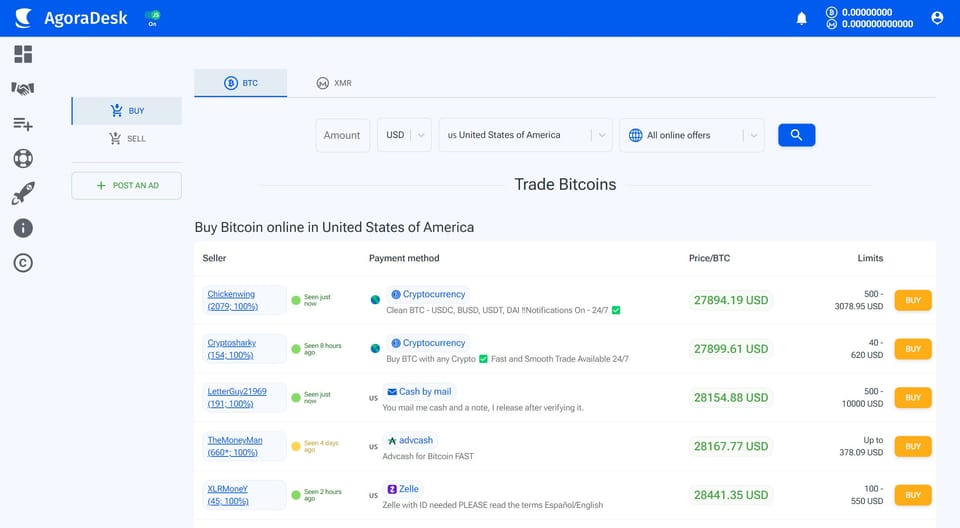The height and width of the screenshot is (528, 960).
Task: Click the globe icon in Chickenwing row
Action: click(x=375, y=300)
